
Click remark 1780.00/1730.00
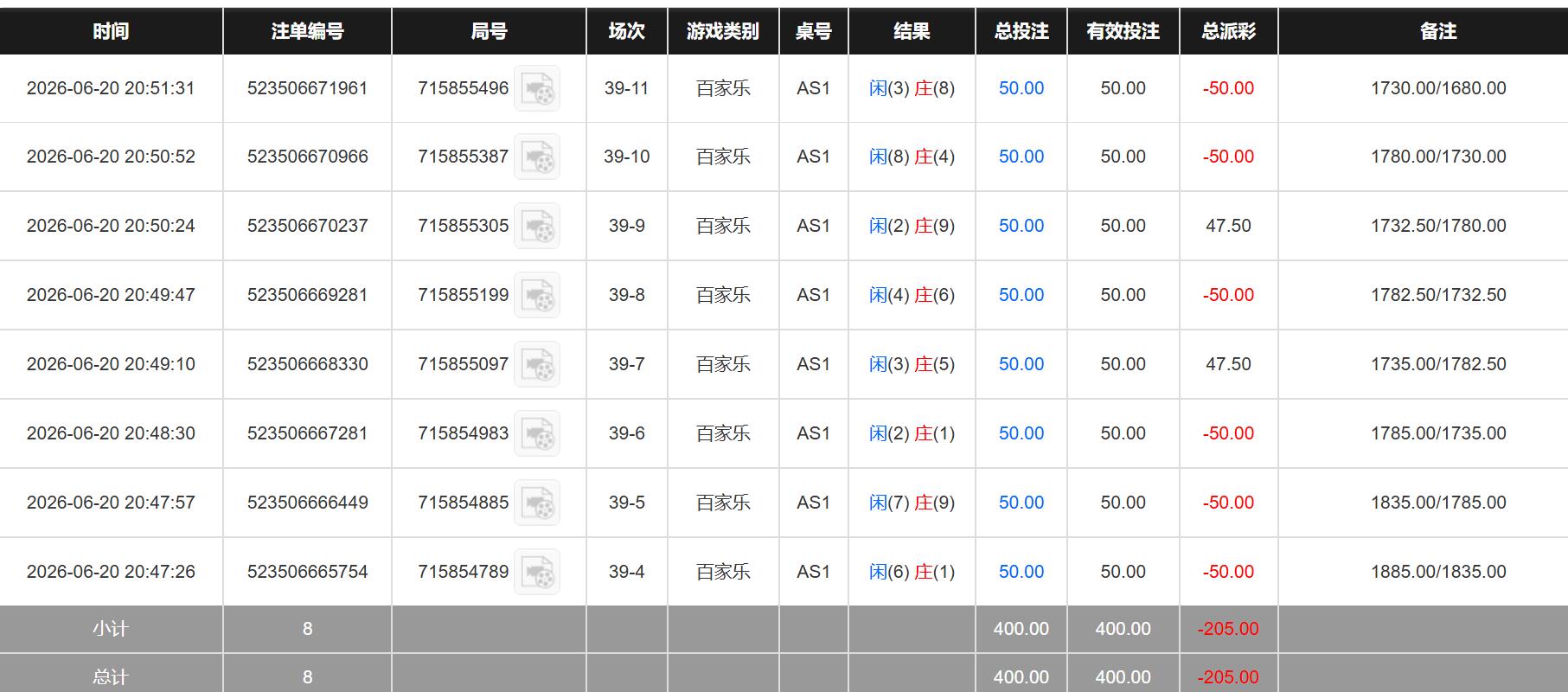point(1438,157)
